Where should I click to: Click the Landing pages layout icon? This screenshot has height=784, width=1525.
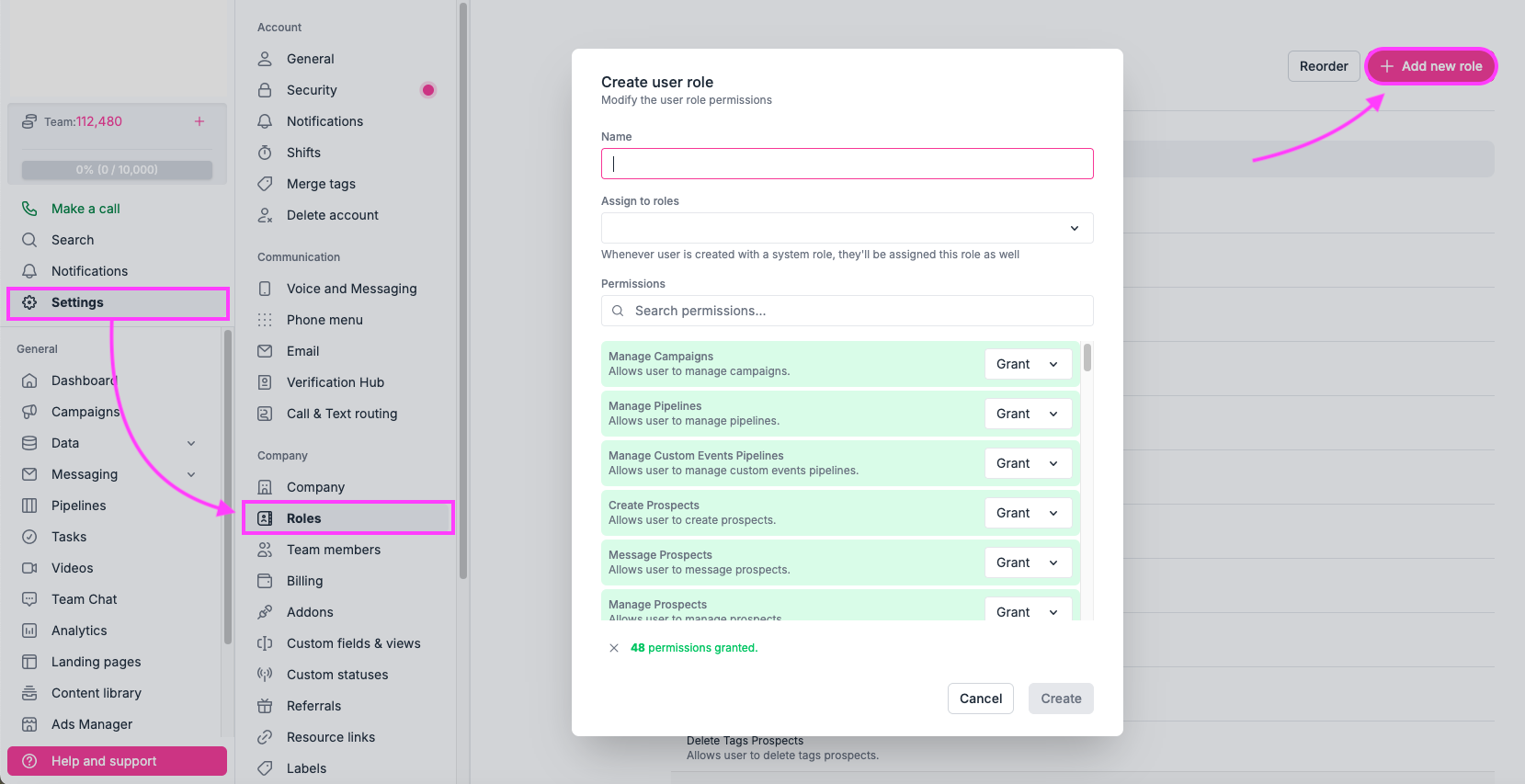29,662
